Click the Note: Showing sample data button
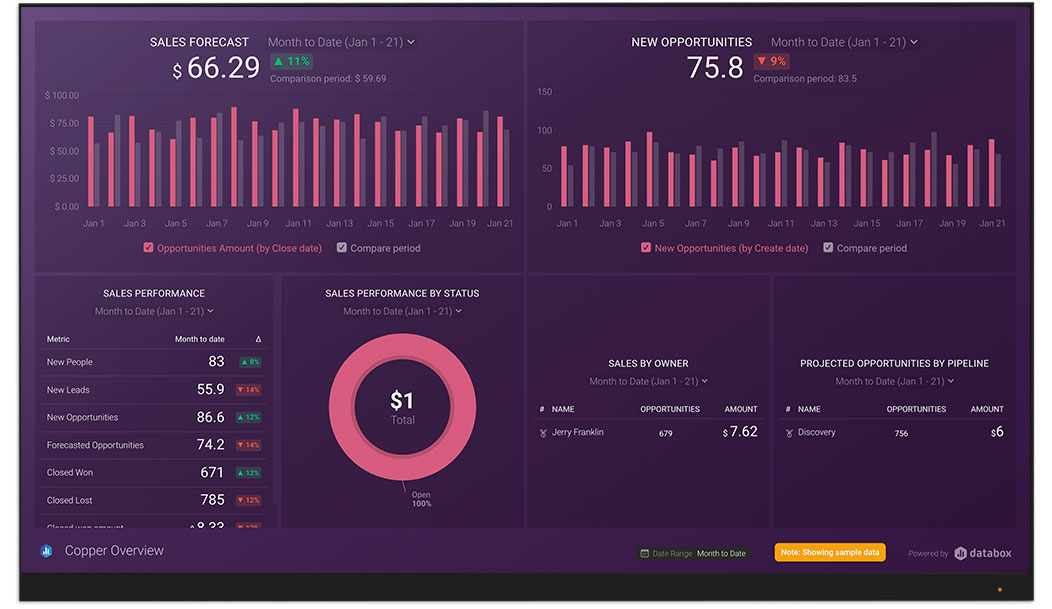 [829, 552]
